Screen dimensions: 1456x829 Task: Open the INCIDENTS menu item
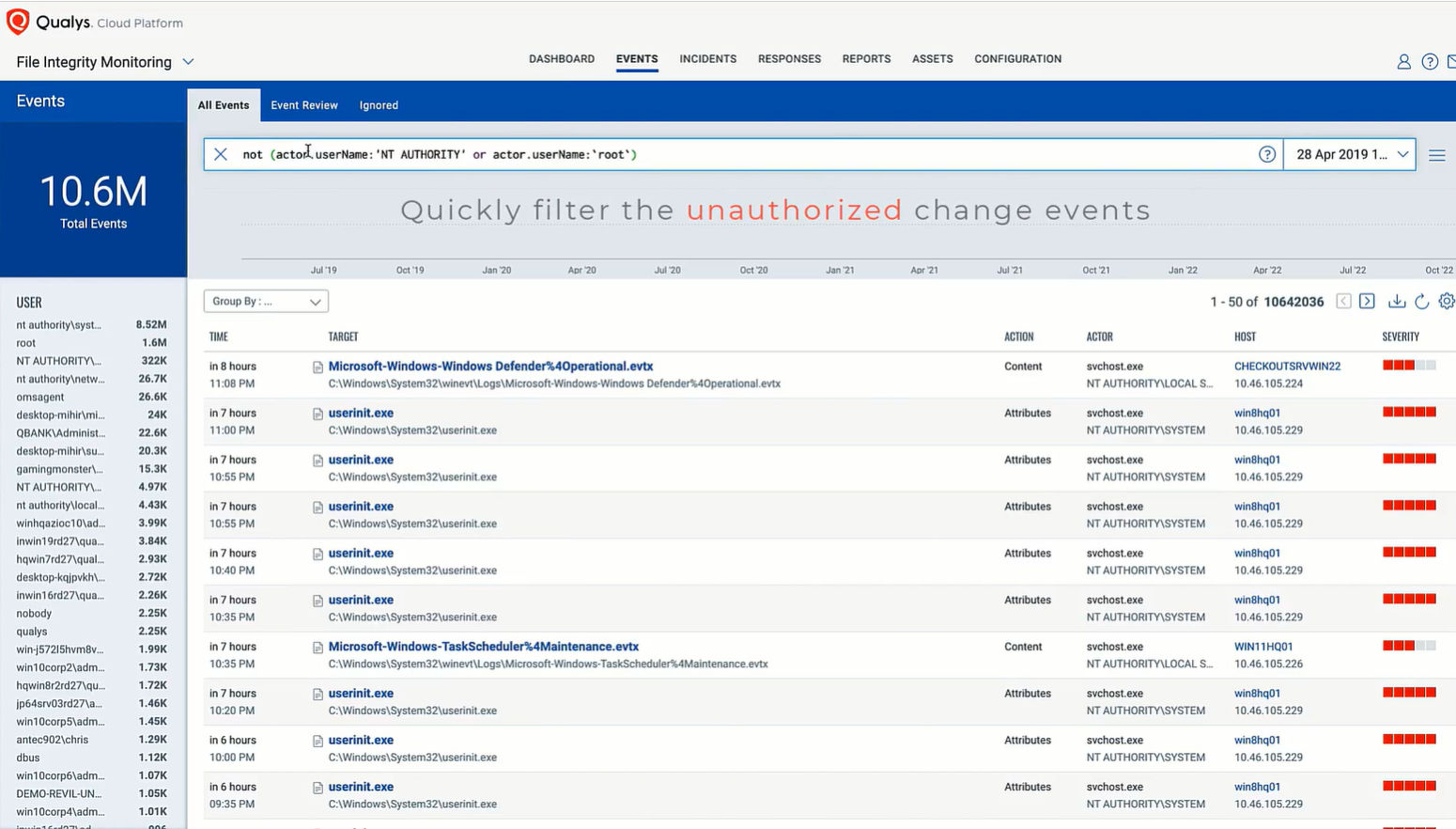(x=707, y=58)
